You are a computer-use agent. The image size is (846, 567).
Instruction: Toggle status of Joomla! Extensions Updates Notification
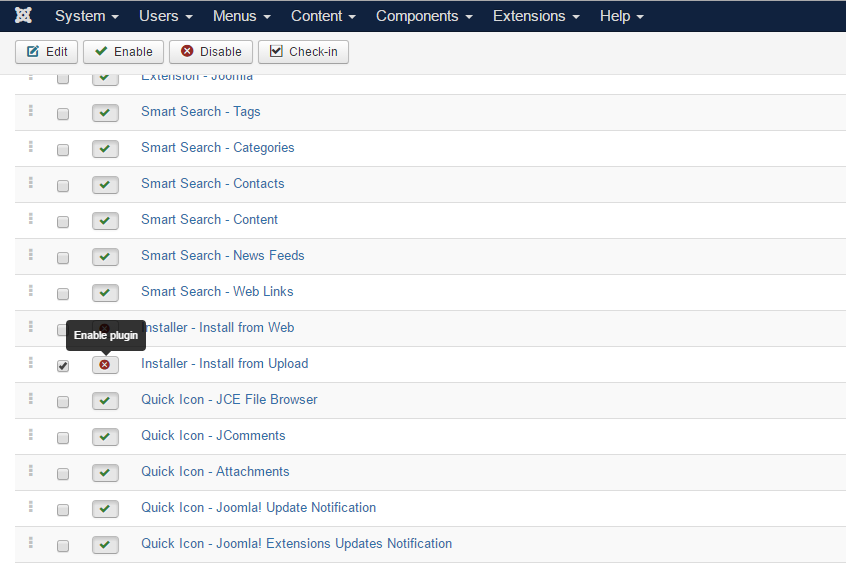[105, 545]
